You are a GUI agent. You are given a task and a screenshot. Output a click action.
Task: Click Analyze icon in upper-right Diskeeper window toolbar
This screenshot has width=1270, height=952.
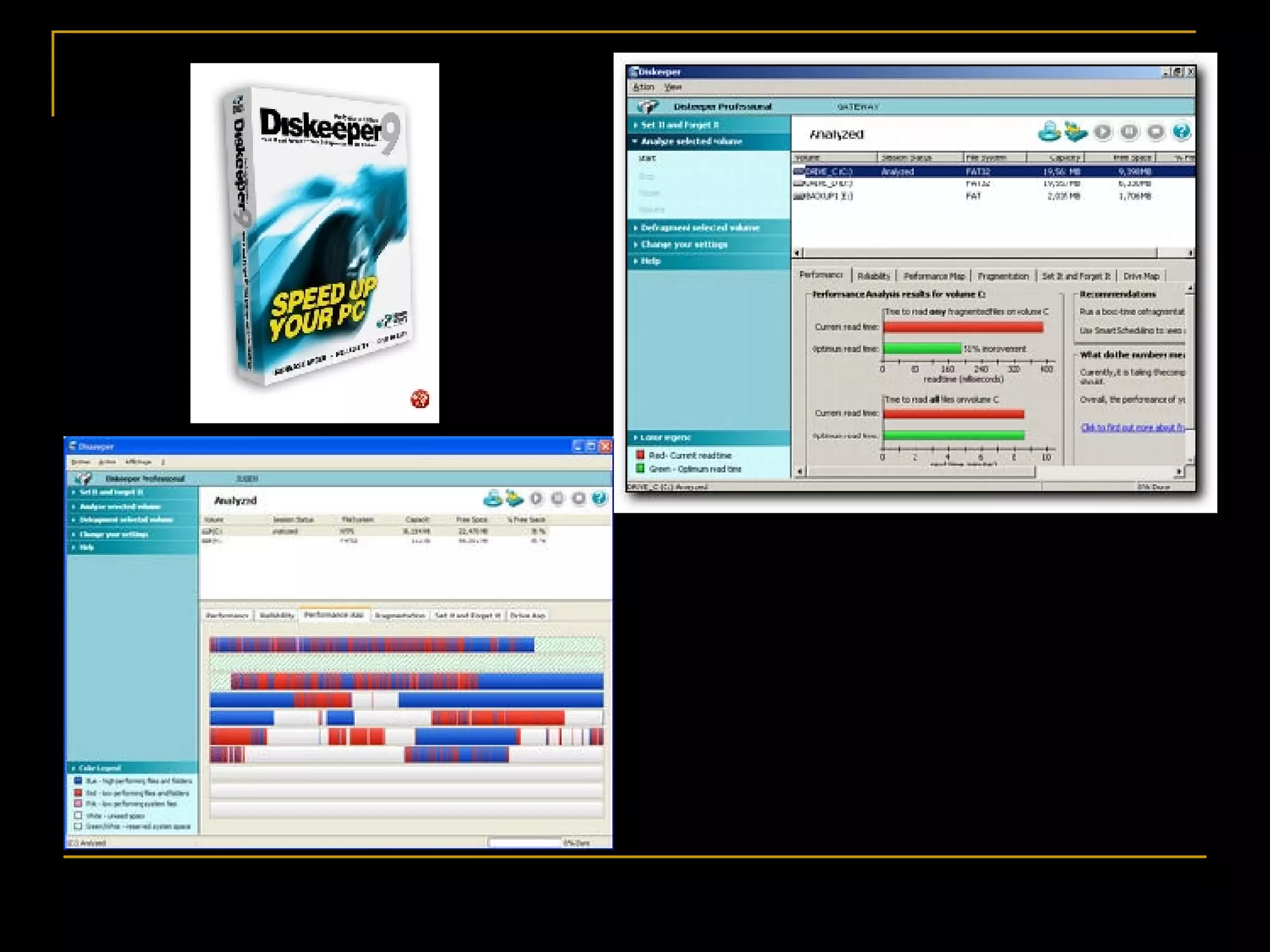click(x=1049, y=131)
